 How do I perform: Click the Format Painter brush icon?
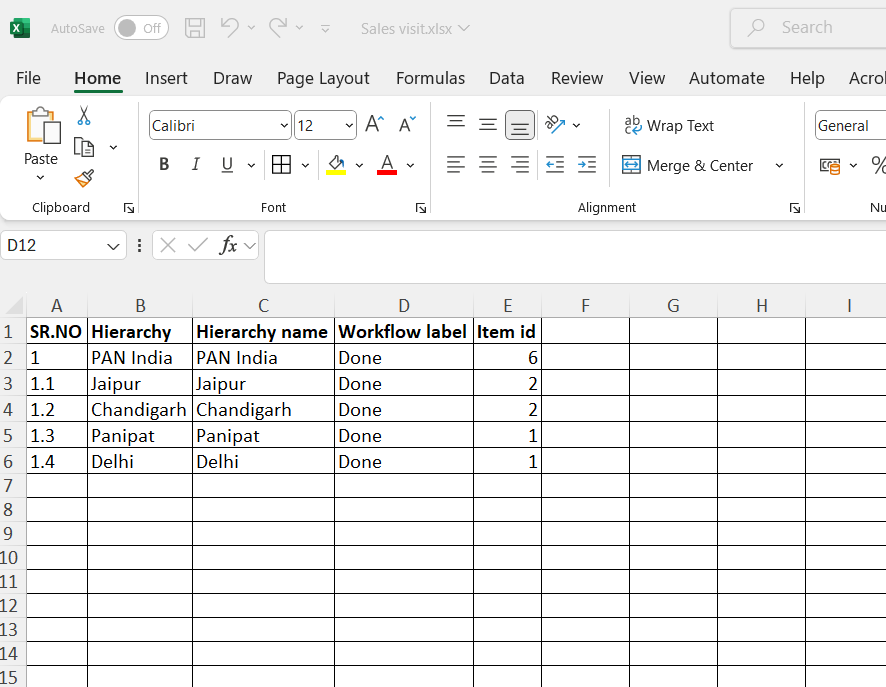click(x=84, y=179)
